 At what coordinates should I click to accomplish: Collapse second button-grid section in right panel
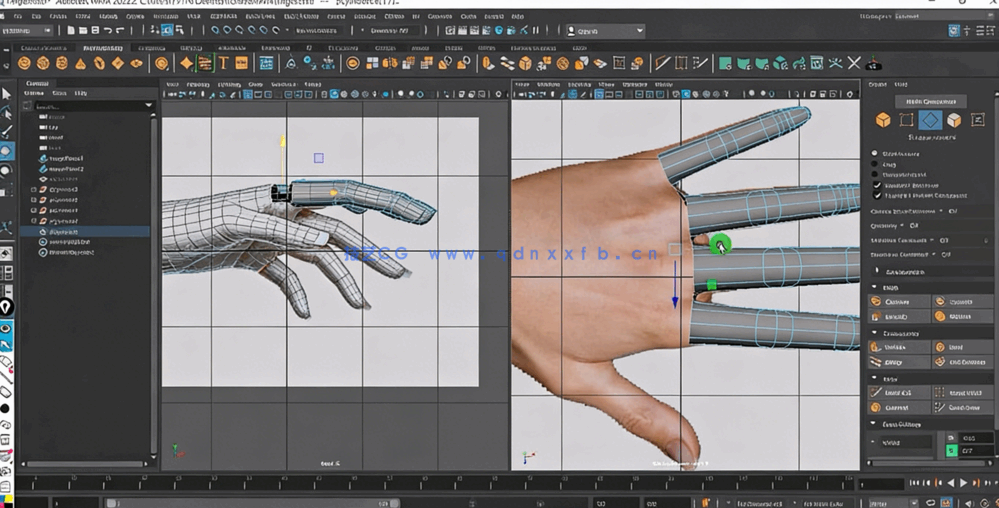coord(874,333)
